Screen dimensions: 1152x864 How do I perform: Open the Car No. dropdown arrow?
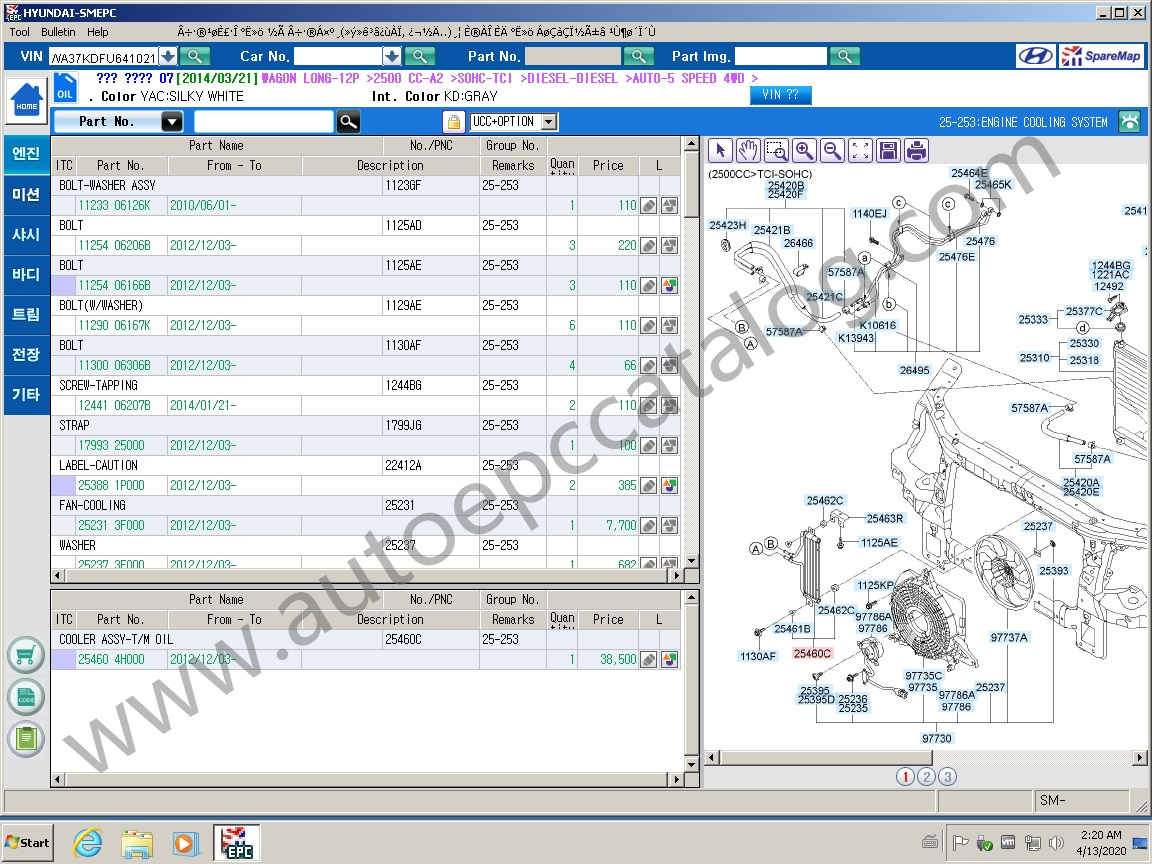pos(392,56)
